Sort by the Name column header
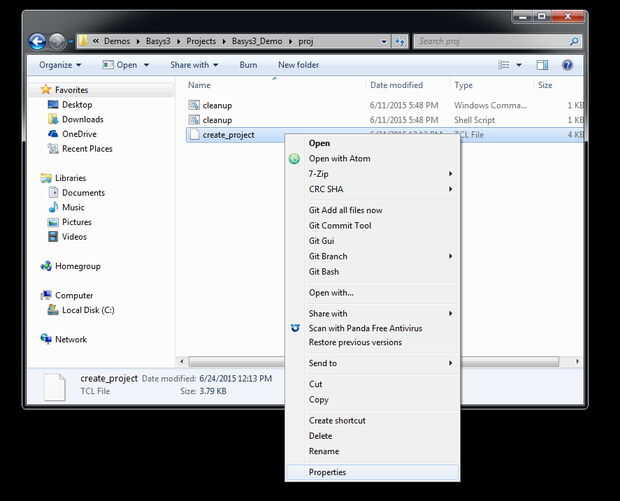 [199, 85]
